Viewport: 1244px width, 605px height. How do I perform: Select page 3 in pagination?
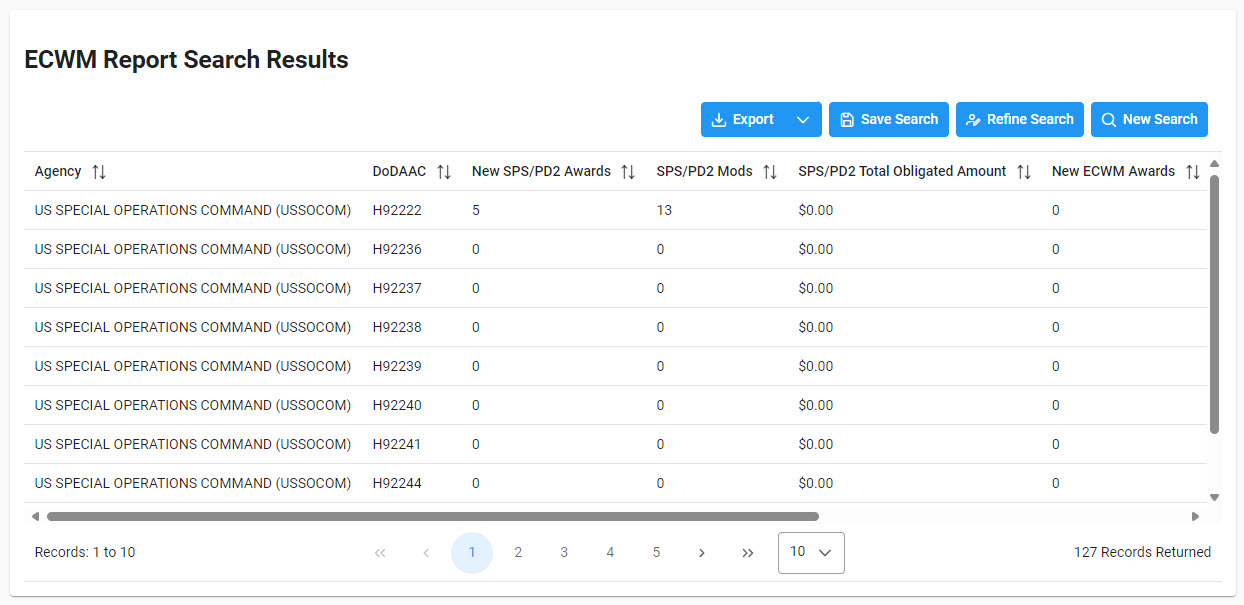click(x=564, y=553)
